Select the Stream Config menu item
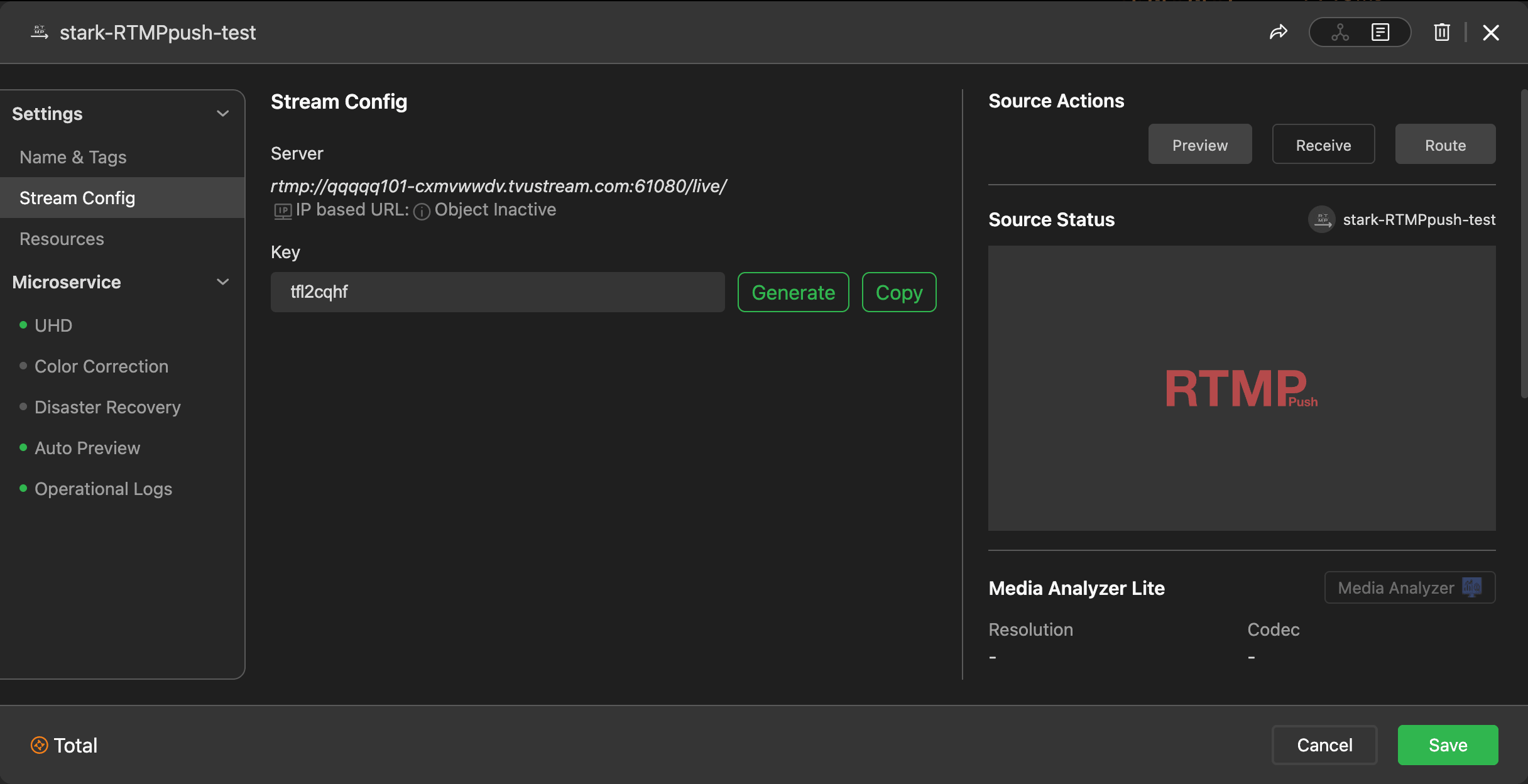 pos(123,198)
